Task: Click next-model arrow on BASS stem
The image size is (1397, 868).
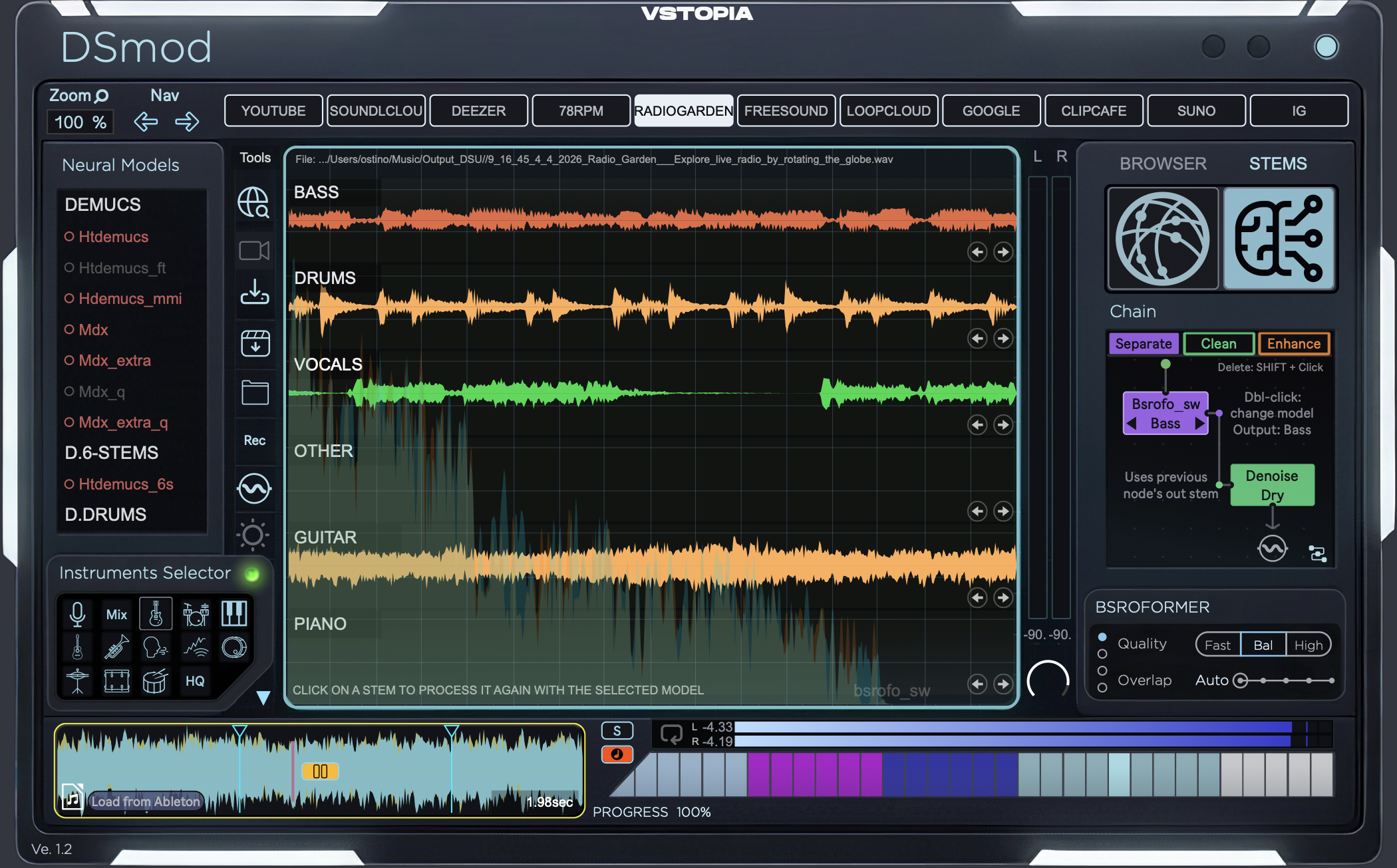Action: (x=1003, y=252)
